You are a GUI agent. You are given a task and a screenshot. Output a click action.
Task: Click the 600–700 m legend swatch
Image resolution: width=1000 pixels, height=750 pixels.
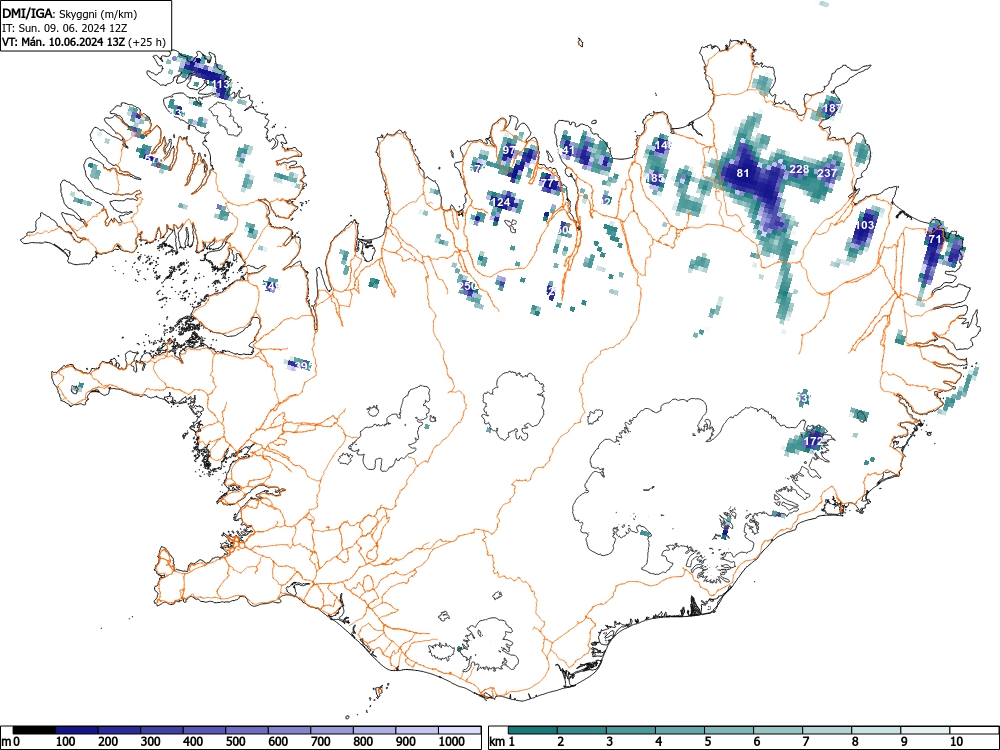pyautogui.click(x=290, y=730)
